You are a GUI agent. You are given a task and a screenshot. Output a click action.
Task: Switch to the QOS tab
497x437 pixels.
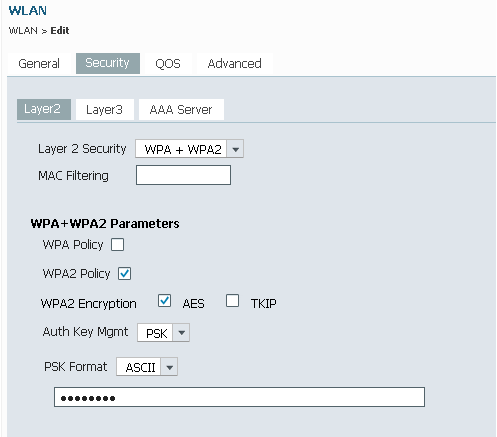click(x=168, y=63)
